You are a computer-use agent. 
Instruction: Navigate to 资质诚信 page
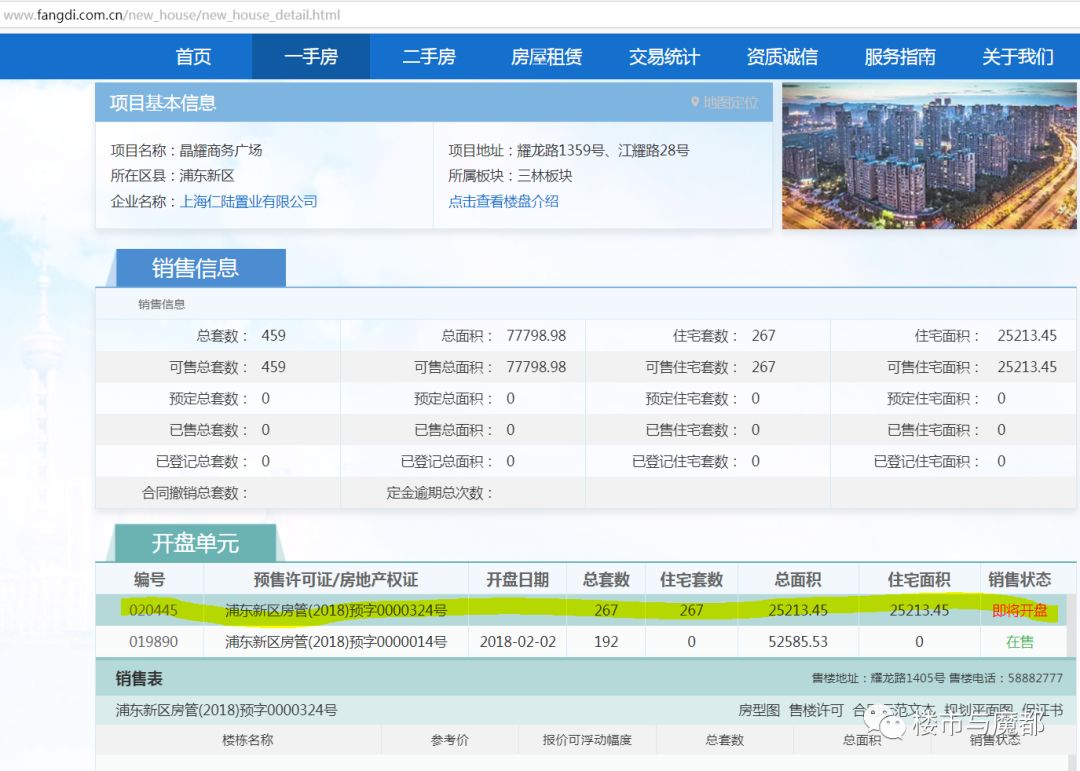(782, 57)
